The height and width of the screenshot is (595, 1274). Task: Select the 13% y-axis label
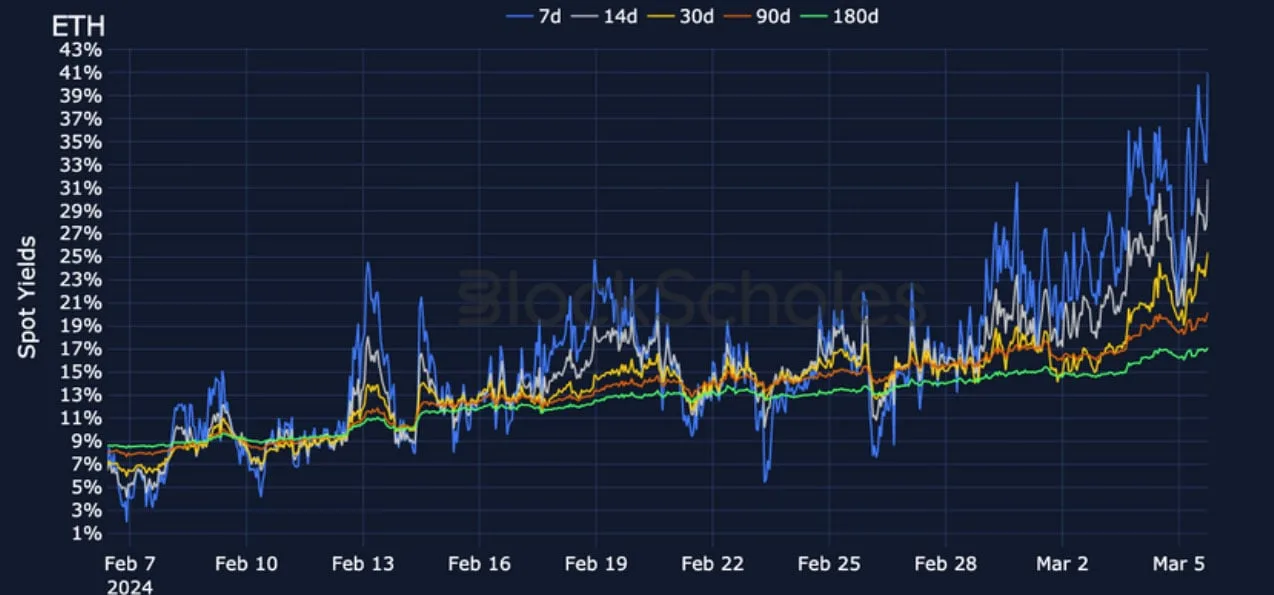(x=81, y=394)
